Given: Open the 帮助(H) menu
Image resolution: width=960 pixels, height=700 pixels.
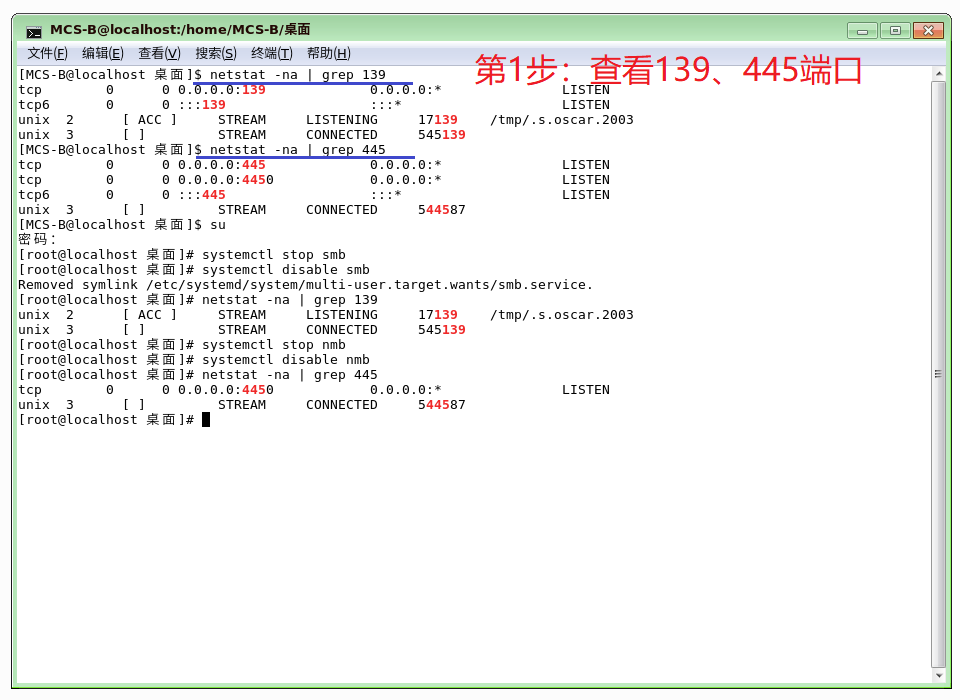Looking at the screenshot, I should [x=329, y=53].
